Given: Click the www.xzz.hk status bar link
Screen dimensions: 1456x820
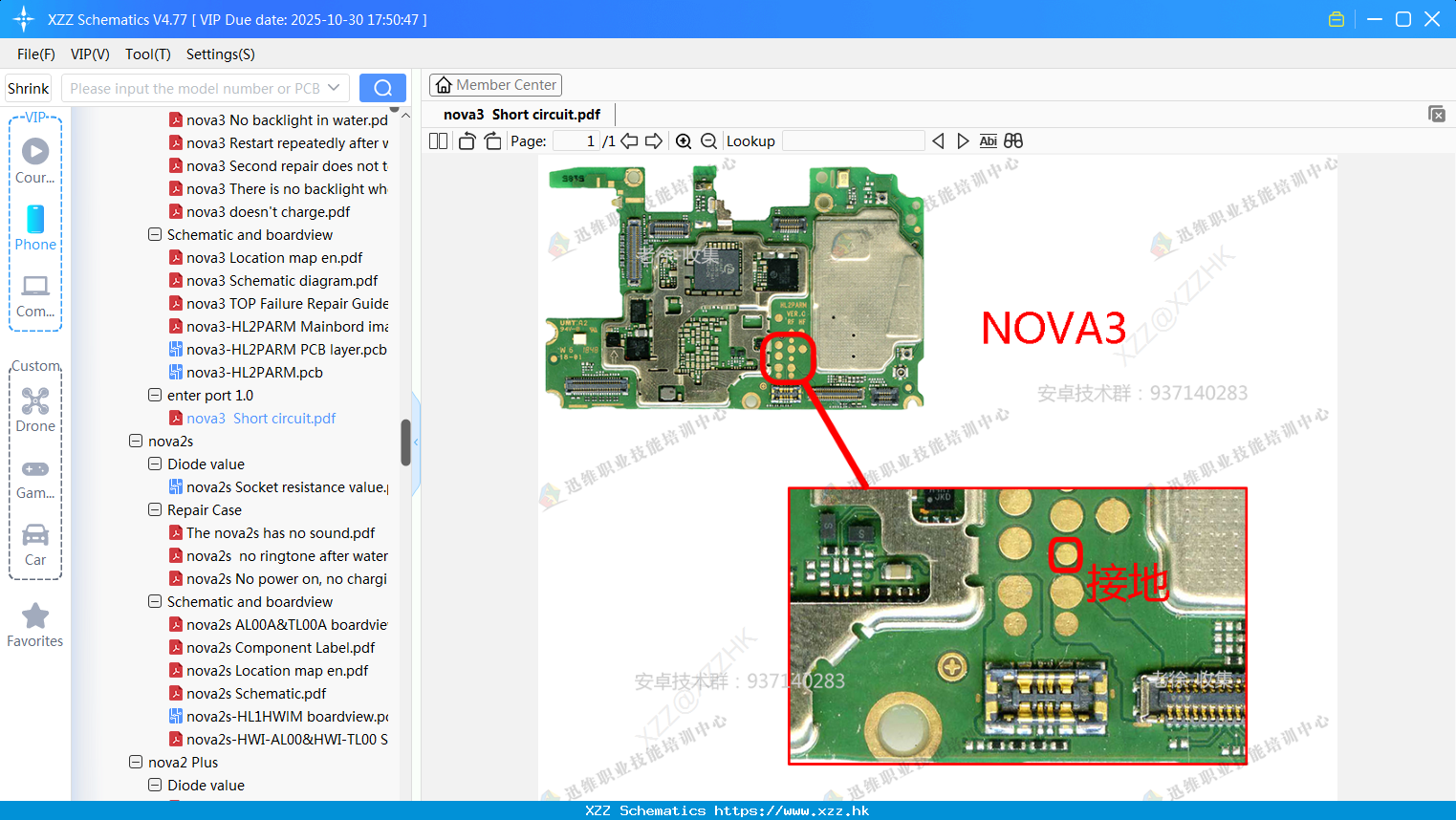Looking at the screenshot, I should [792, 810].
